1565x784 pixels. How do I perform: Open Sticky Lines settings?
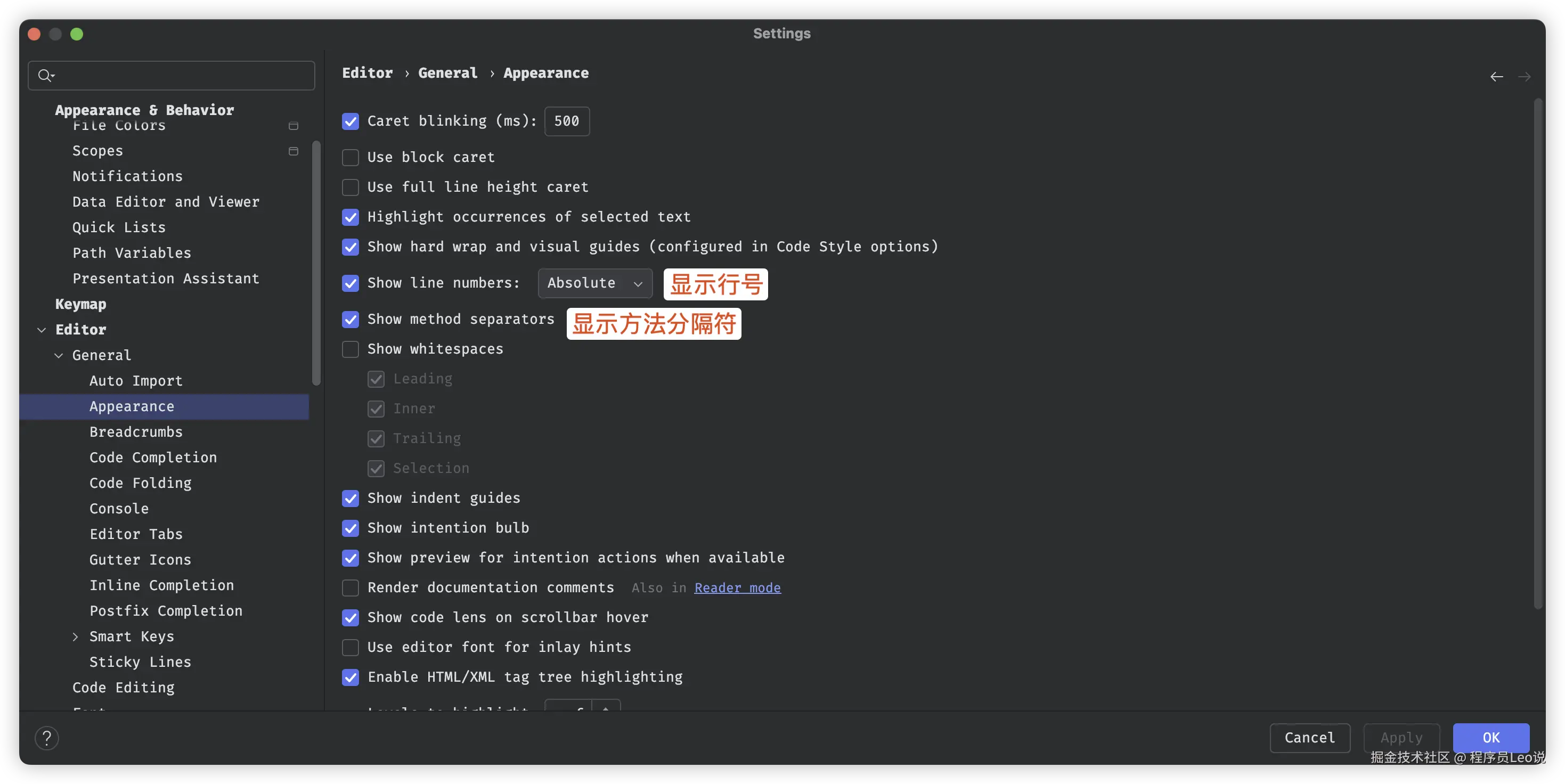pos(140,661)
